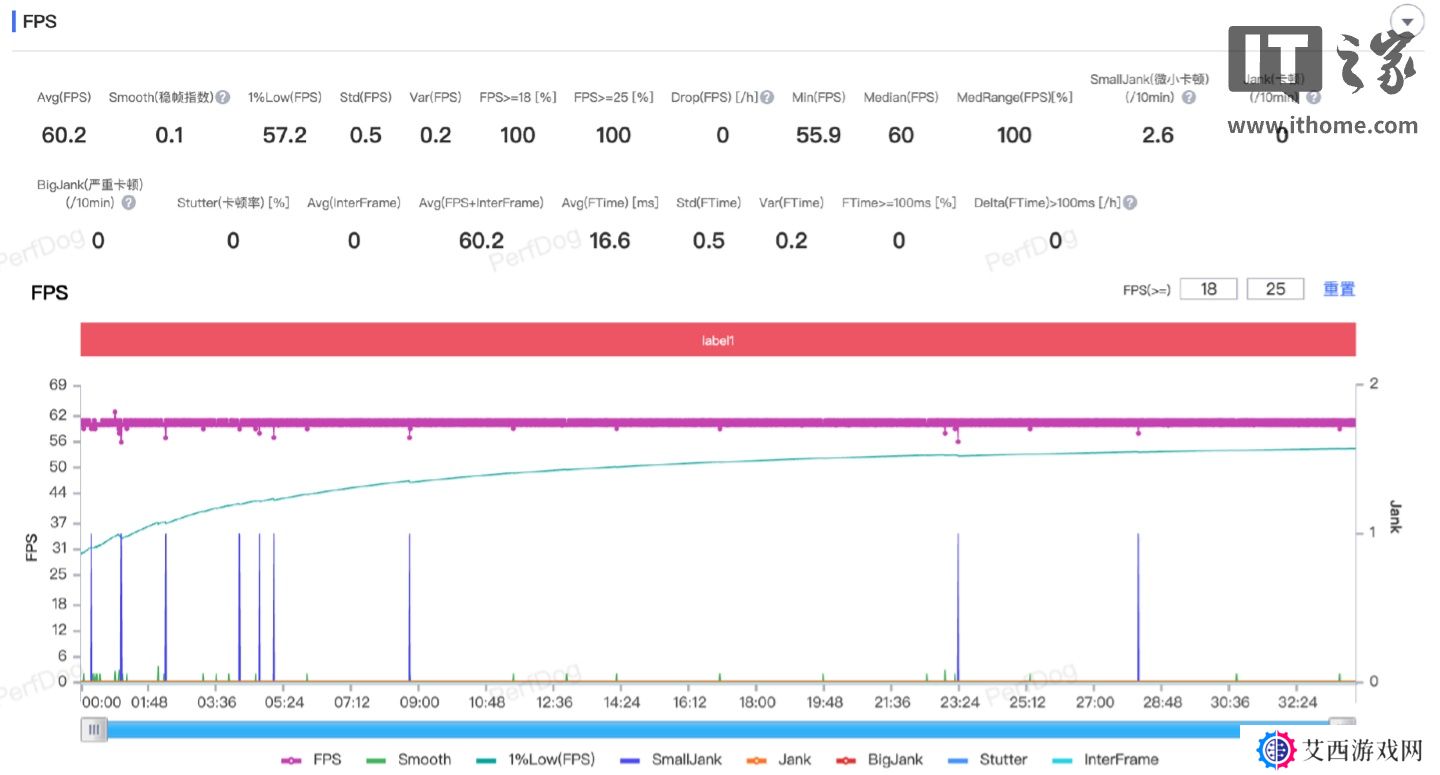Click the FPS threshold field showing 25
The width and height of the screenshot is (1440, 775).
coord(1275,289)
